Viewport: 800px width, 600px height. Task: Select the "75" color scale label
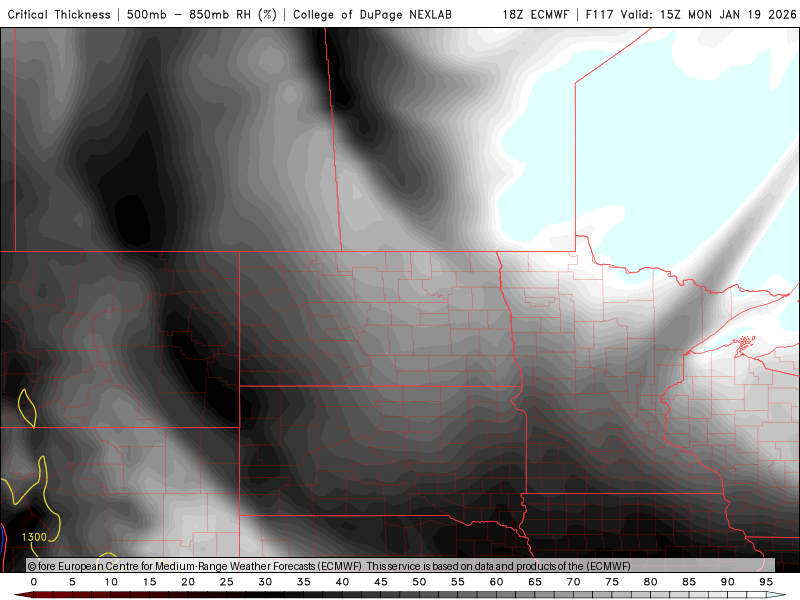click(x=612, y=582)
